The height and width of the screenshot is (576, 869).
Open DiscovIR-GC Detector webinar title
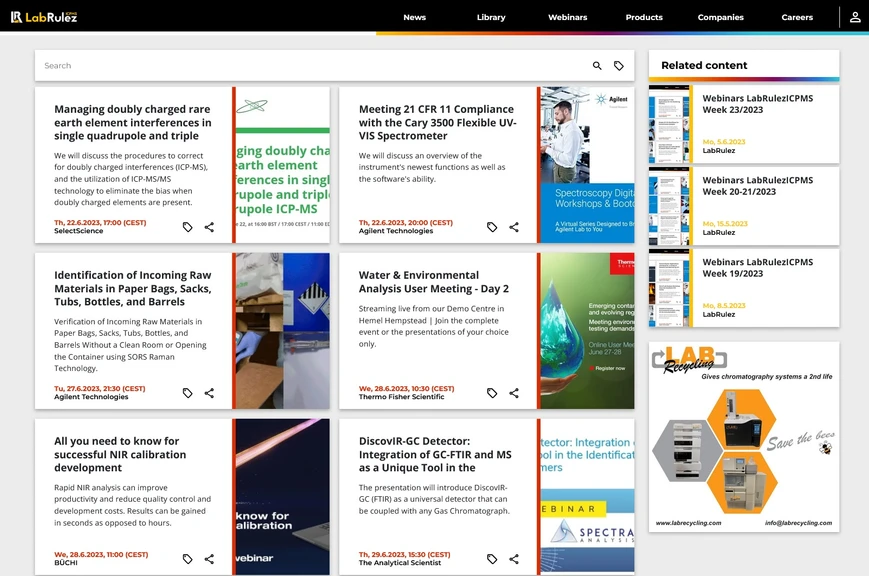pos(435,454)
